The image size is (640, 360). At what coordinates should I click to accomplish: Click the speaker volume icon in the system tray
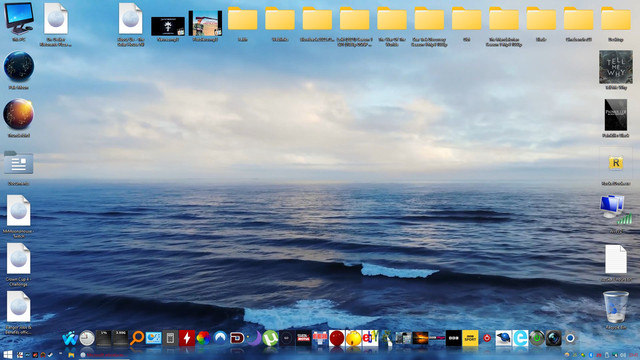622,355
